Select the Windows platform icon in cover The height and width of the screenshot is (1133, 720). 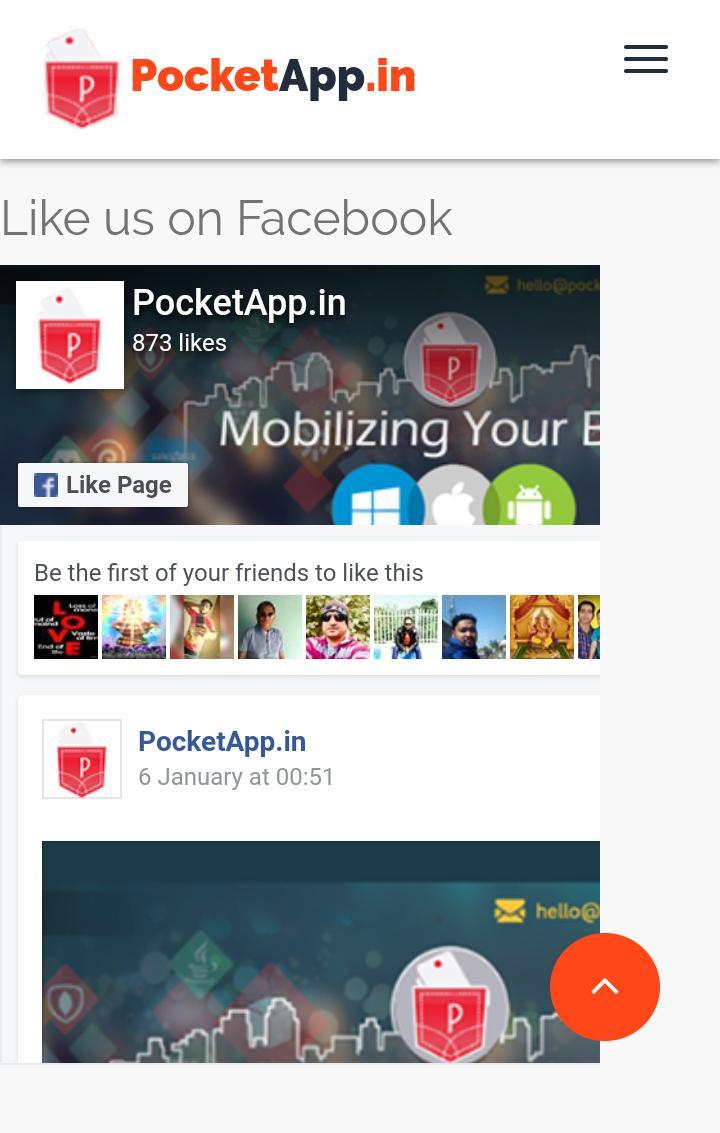(376, 496)
